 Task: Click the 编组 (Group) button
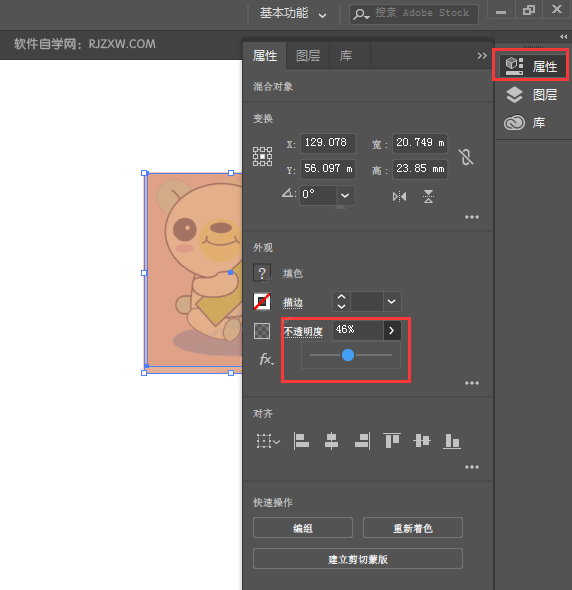click(303, 528)
